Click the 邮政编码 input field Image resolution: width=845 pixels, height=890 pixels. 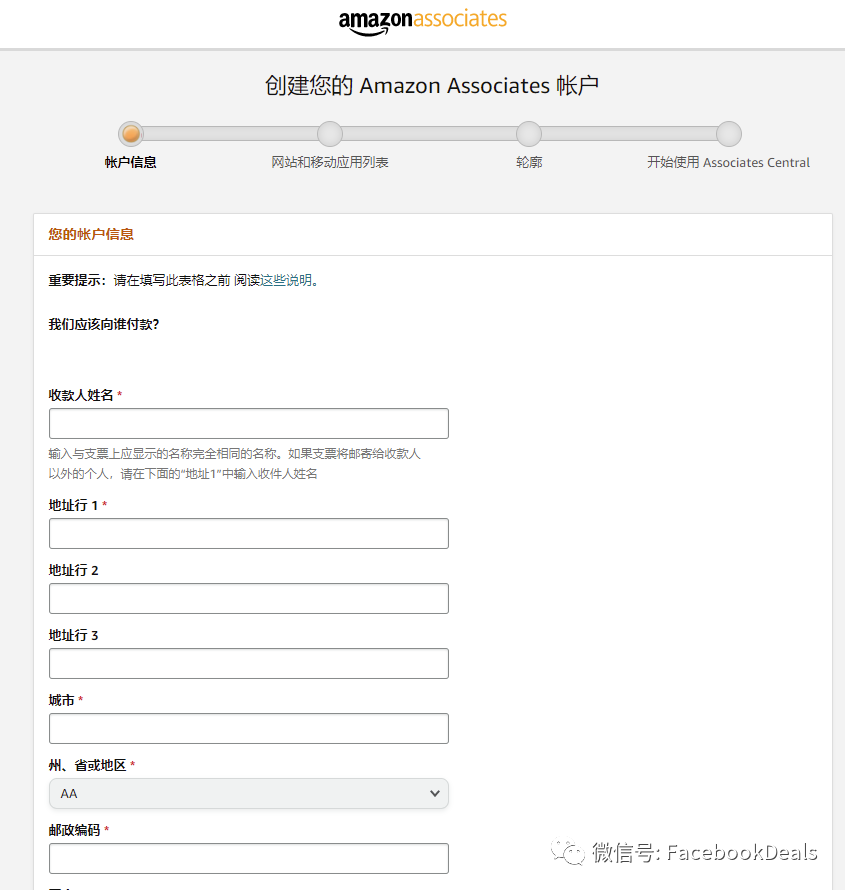click(x=249, y=858)
